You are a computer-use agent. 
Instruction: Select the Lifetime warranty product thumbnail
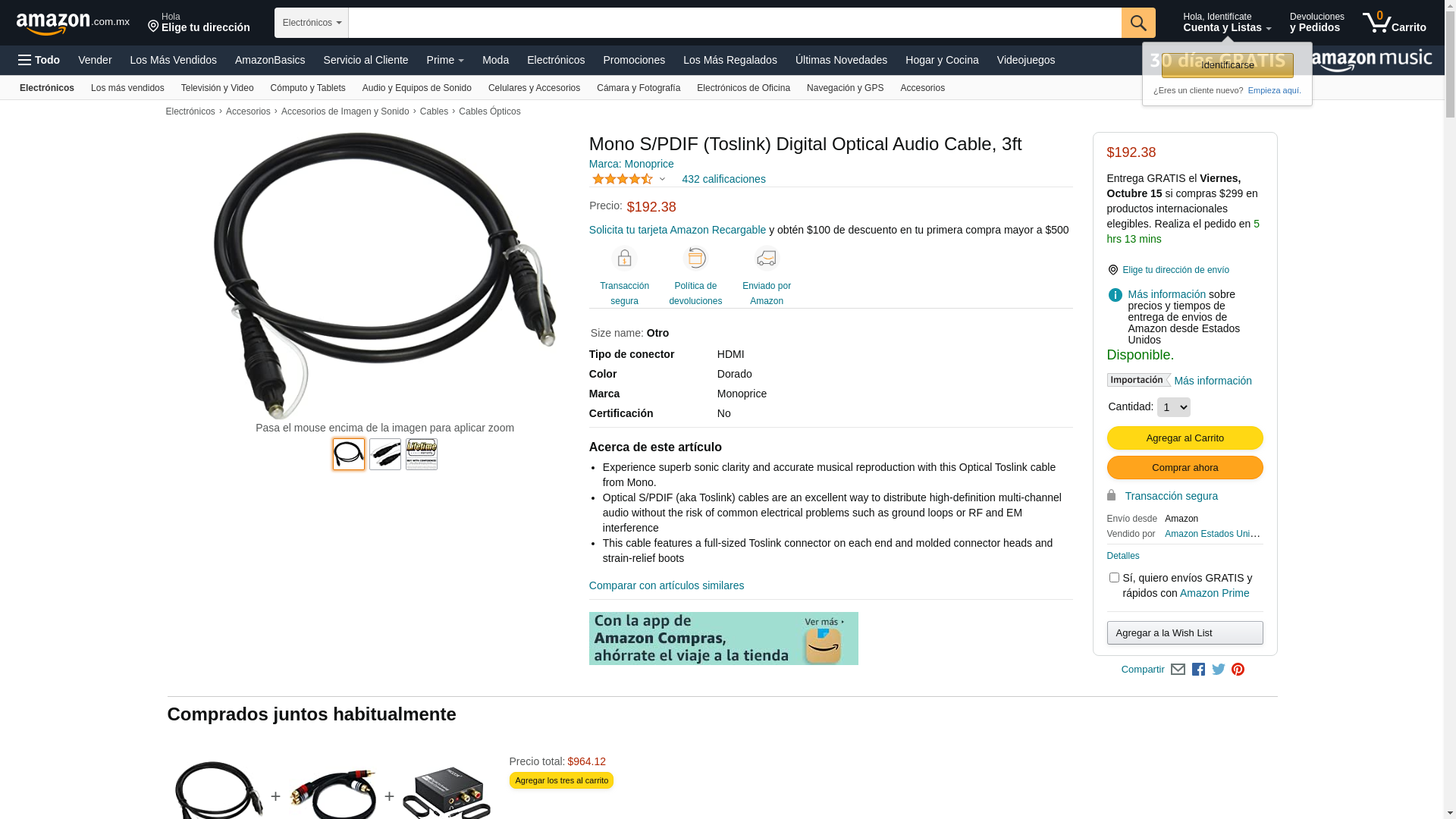pos(422,454)
